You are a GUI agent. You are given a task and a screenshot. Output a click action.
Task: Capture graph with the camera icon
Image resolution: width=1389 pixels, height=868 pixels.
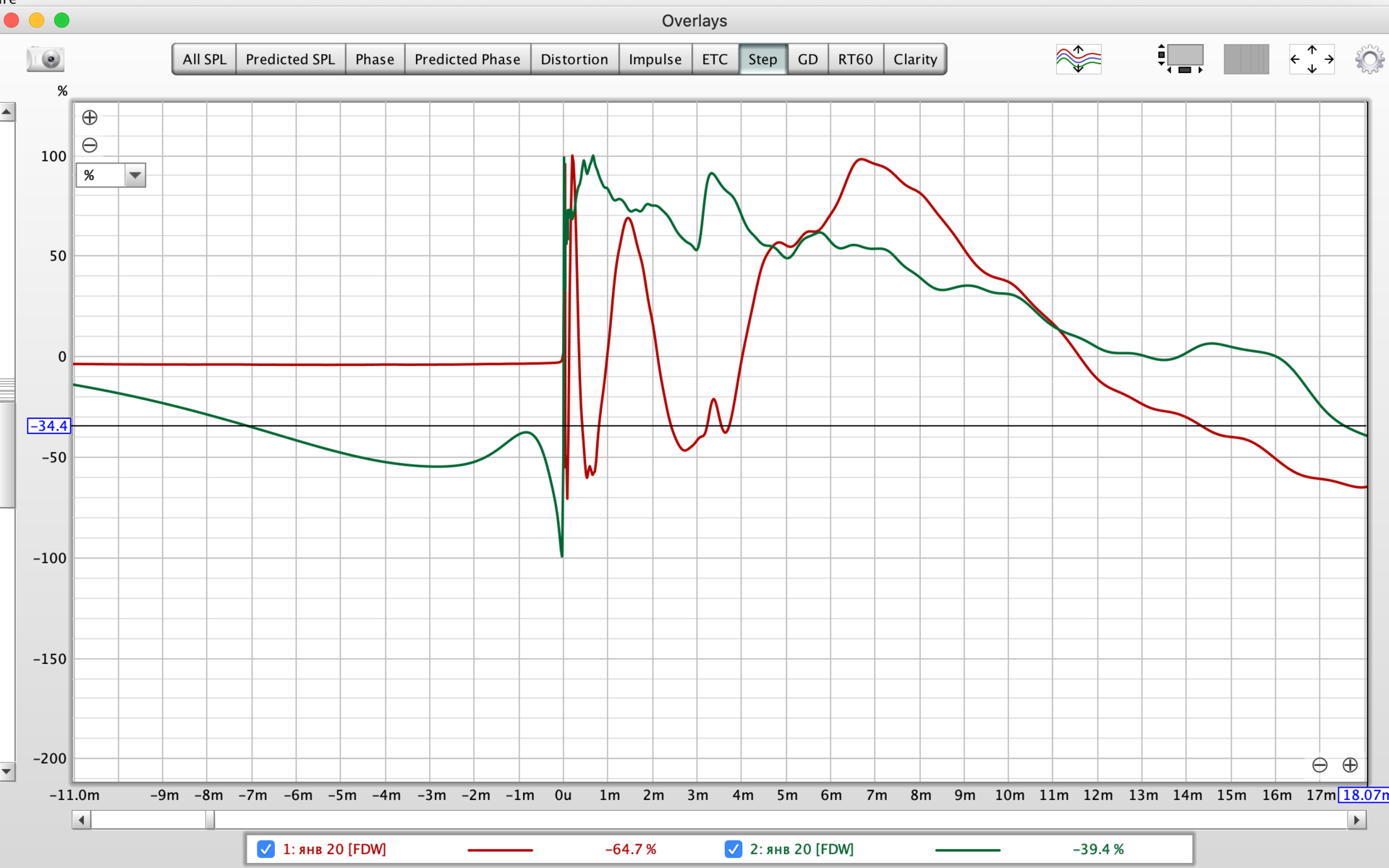click(46, 59)
